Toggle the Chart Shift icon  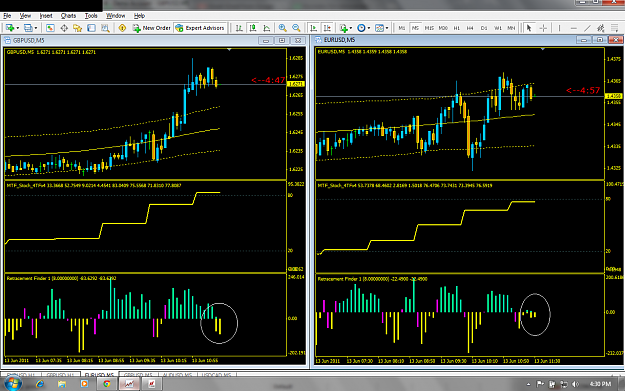click(327, 28)
